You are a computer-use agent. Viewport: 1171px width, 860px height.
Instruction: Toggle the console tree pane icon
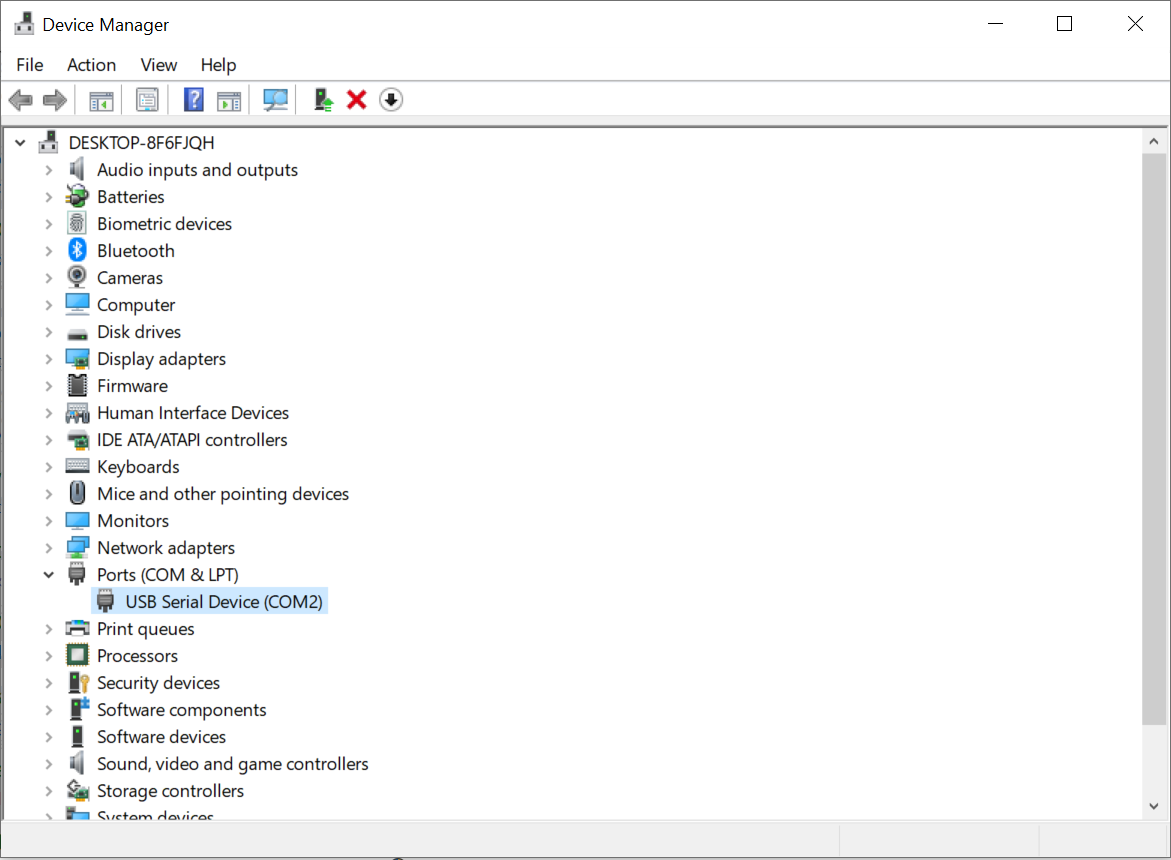101,100
